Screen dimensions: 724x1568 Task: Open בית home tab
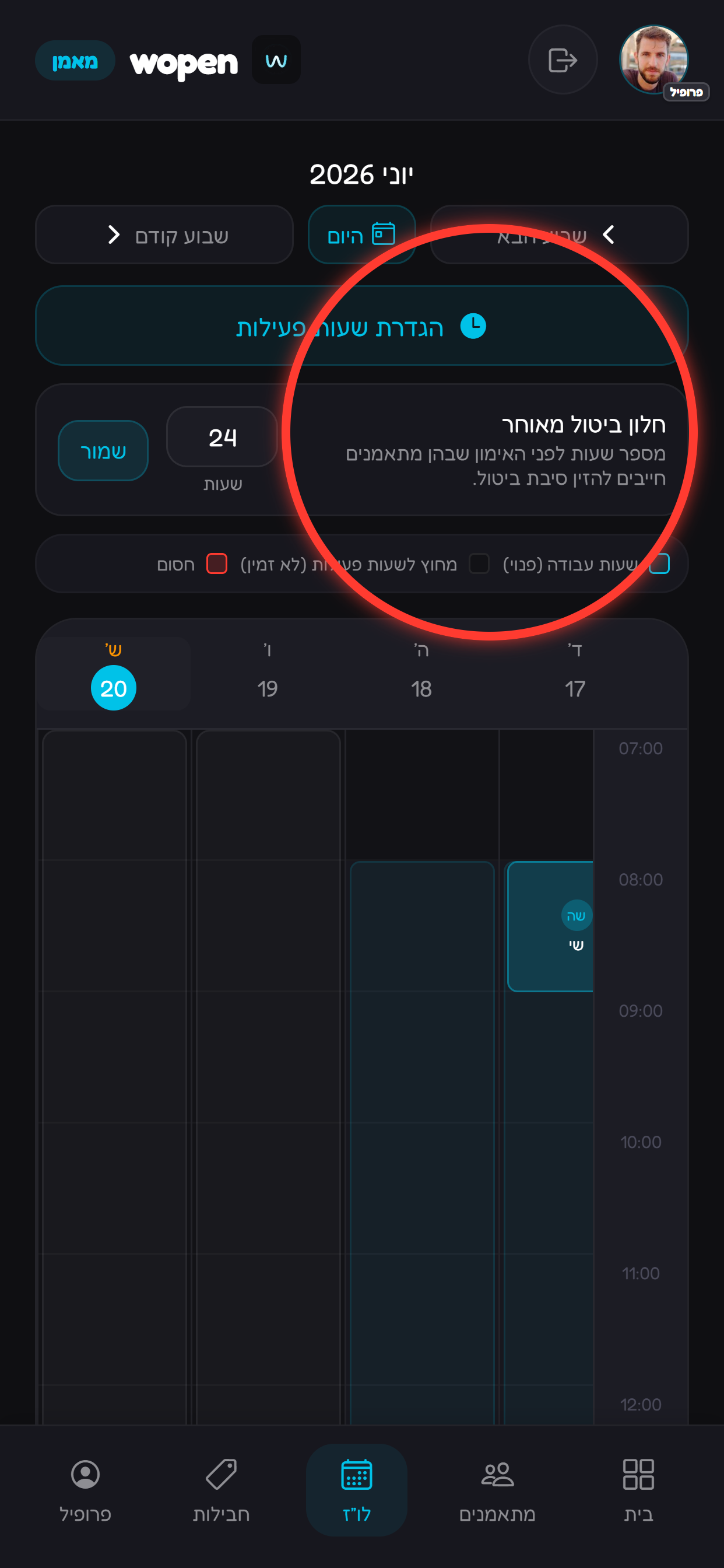[x=638, y=1490]
